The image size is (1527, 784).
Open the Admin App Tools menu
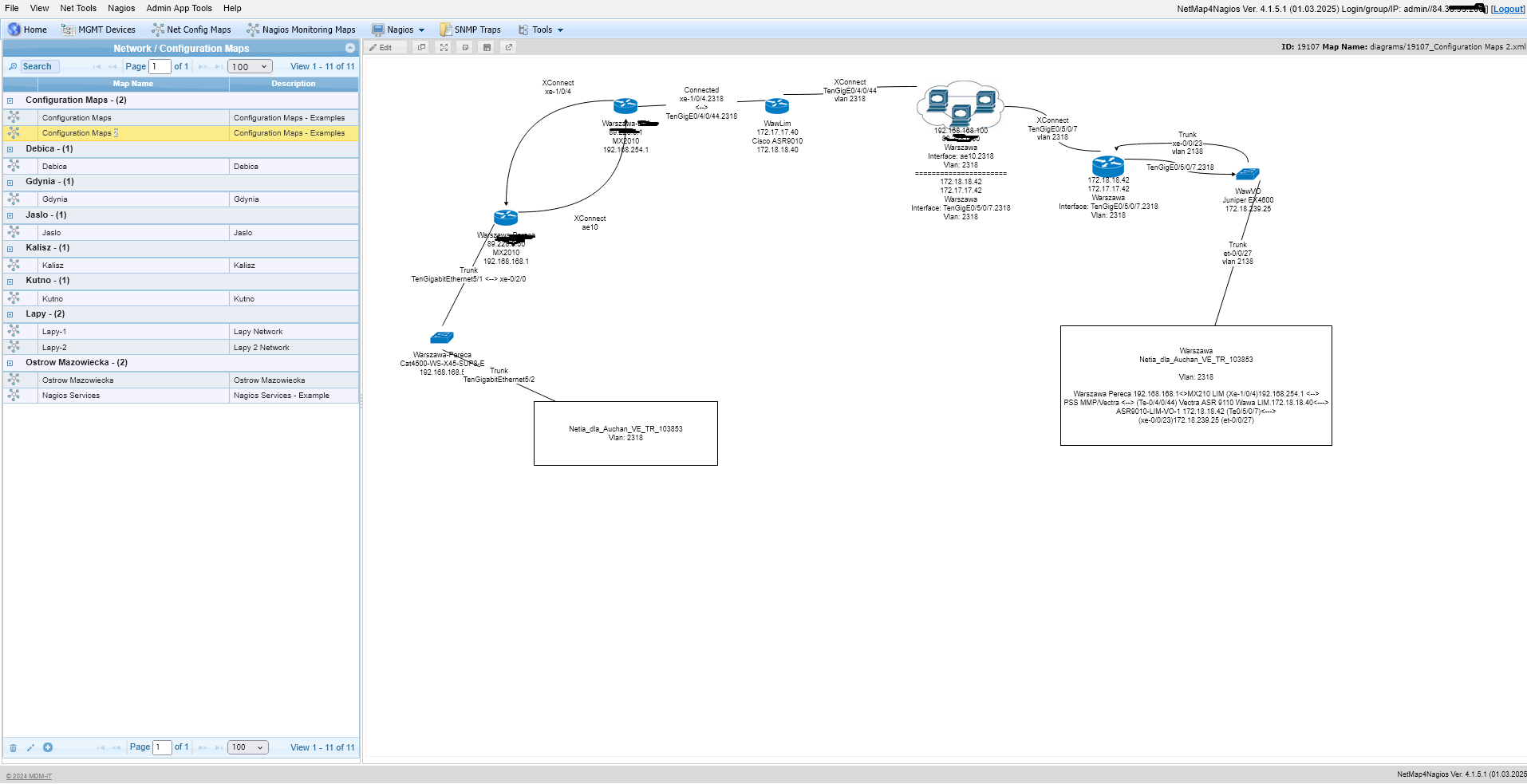pyautogui.click(x=179, y=8)
